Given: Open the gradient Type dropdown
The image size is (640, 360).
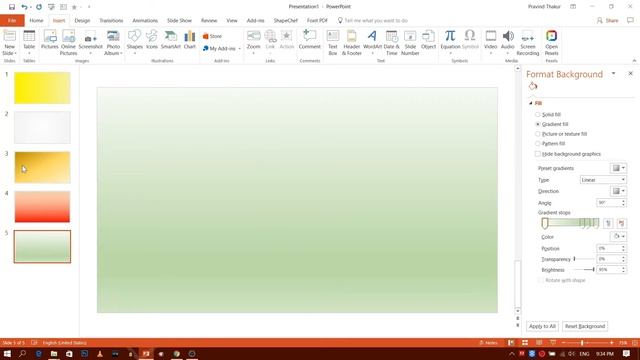Looking at the screenshot, I should [603, 180].
